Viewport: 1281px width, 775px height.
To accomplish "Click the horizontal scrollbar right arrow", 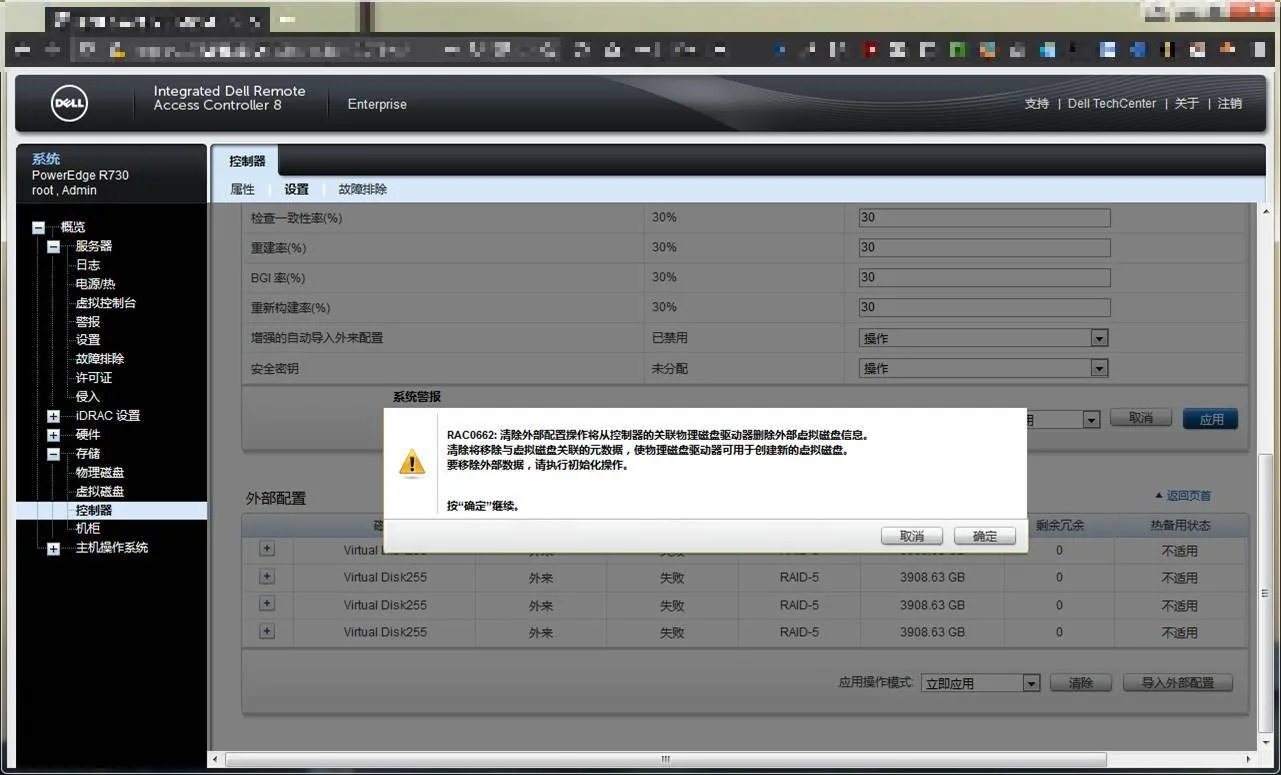I will [x=1246, y=760].
